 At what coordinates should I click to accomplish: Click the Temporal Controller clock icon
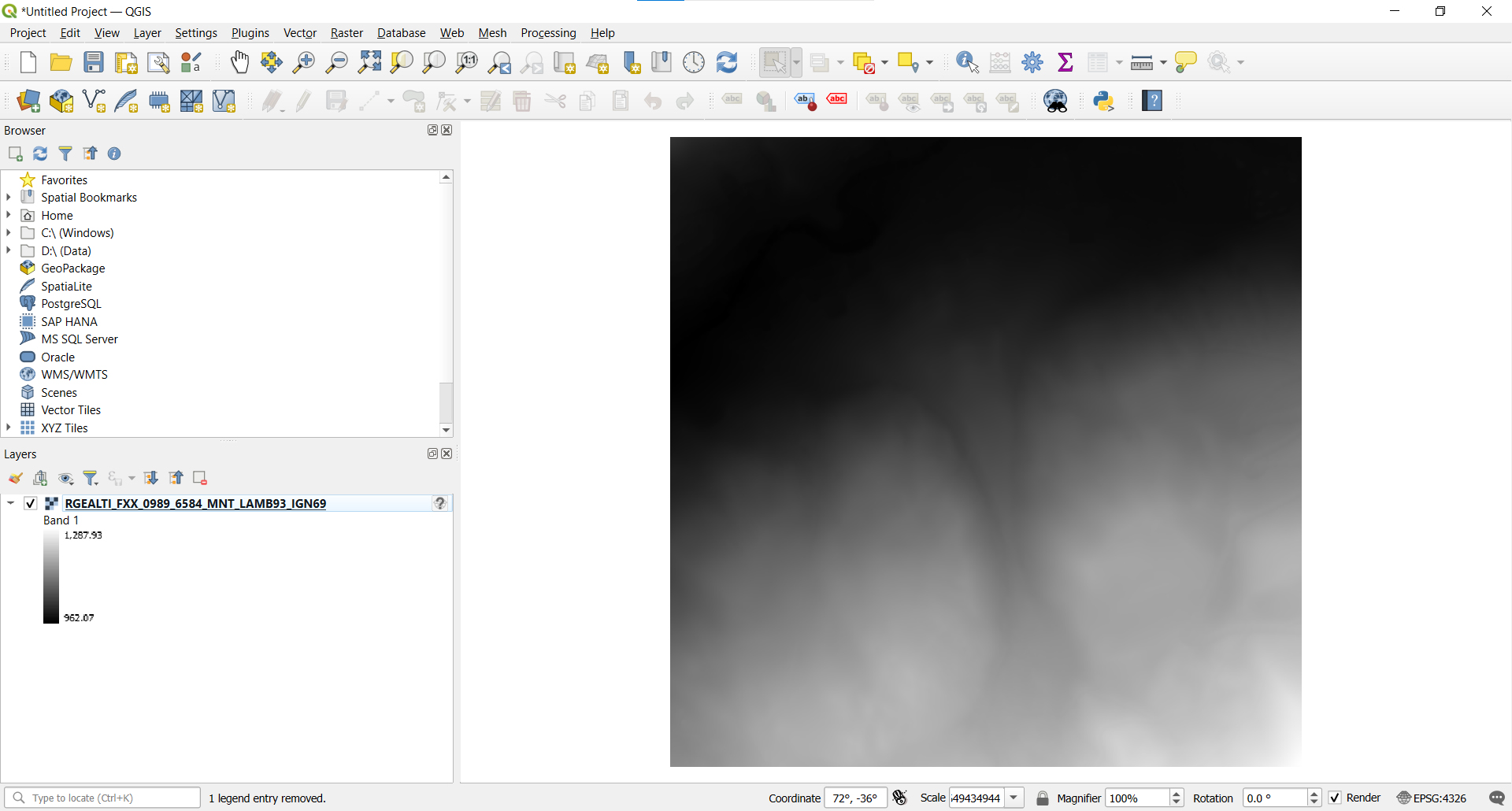tap(694, 62)
